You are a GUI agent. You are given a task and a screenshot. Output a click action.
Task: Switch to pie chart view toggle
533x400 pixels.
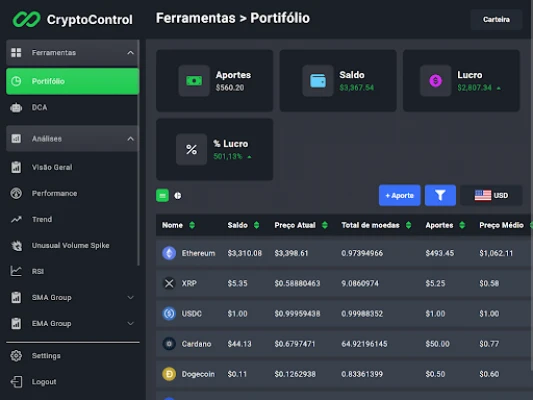click(x=177, y=195)
